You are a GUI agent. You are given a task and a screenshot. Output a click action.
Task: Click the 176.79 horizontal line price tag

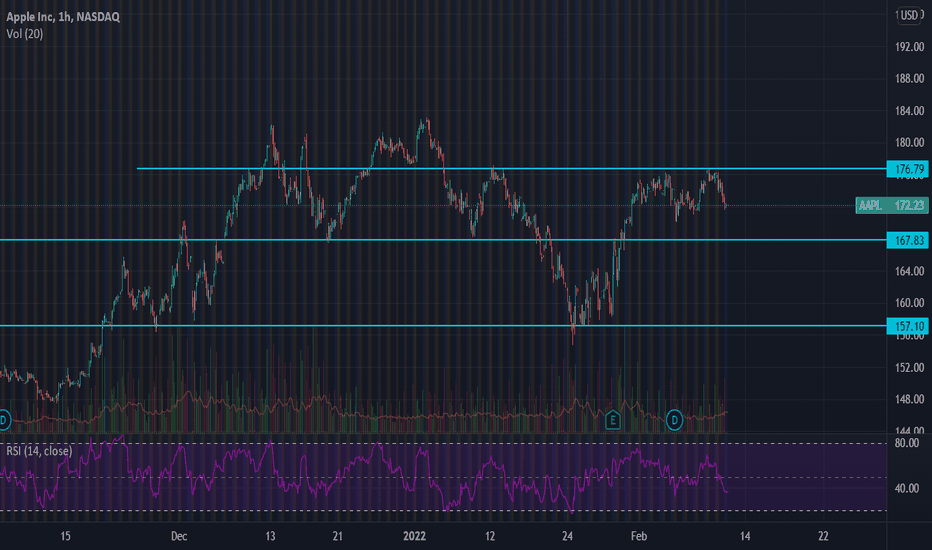(x=908, y=169)
